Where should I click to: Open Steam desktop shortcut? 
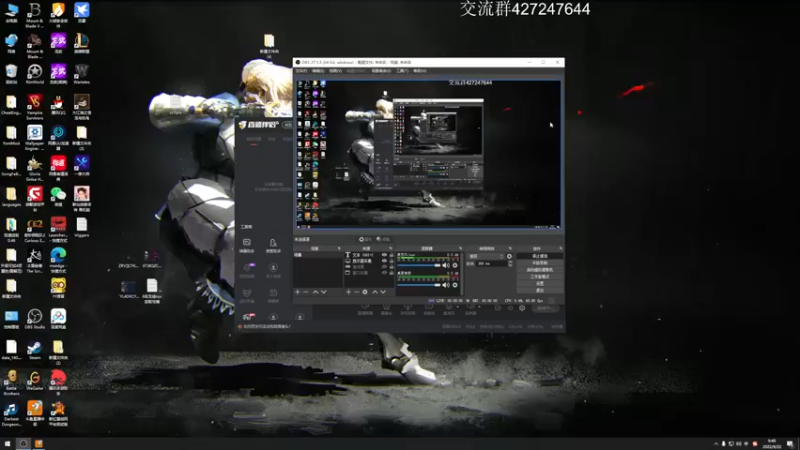point(35,350)
